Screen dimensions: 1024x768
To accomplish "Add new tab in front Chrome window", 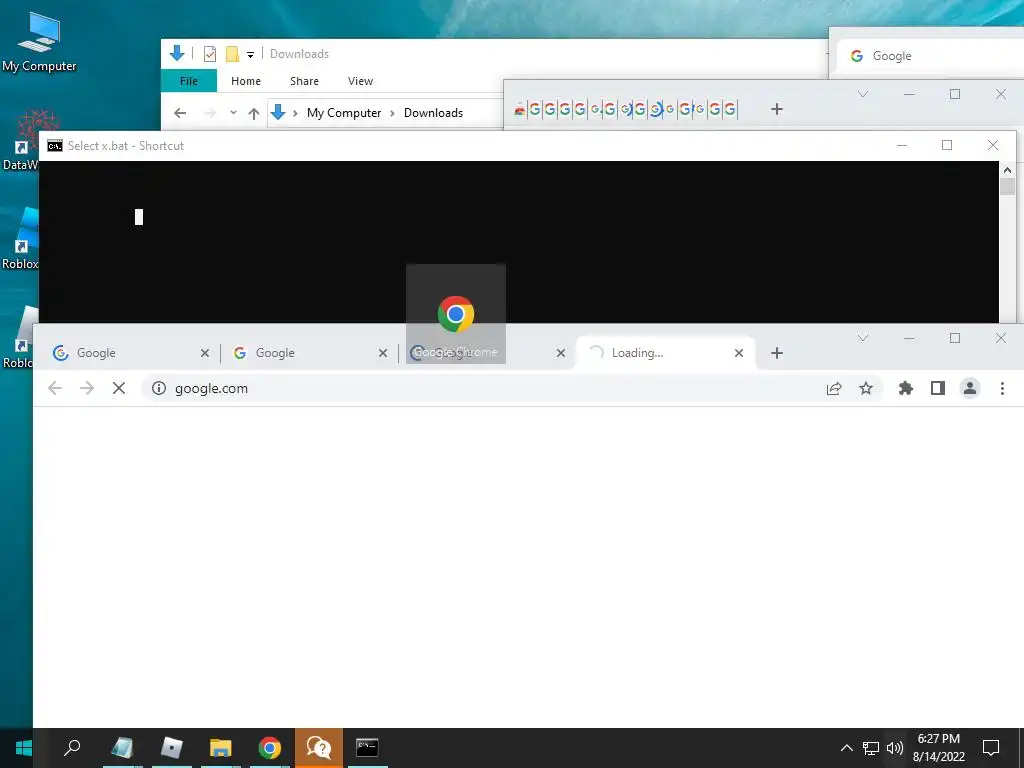I will pyautogui.click(x=776, y=353).
